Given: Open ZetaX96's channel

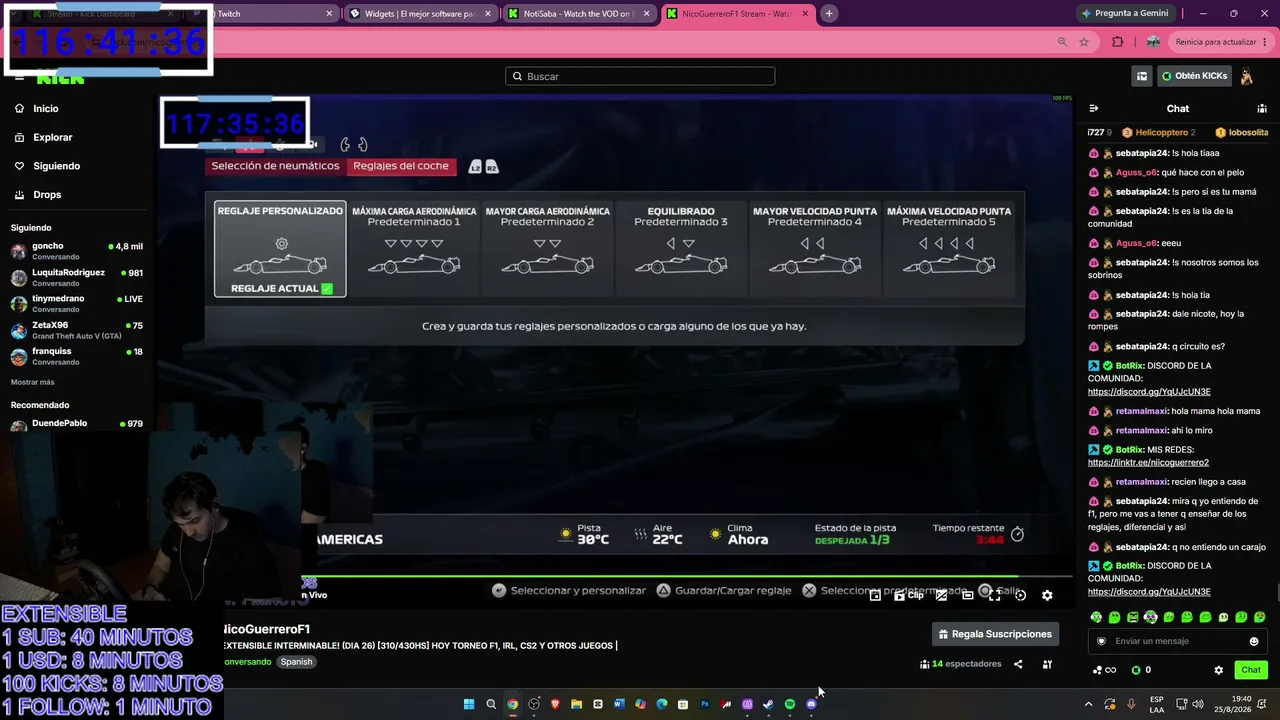Looking at the screenshot, I should pos(76,330).
